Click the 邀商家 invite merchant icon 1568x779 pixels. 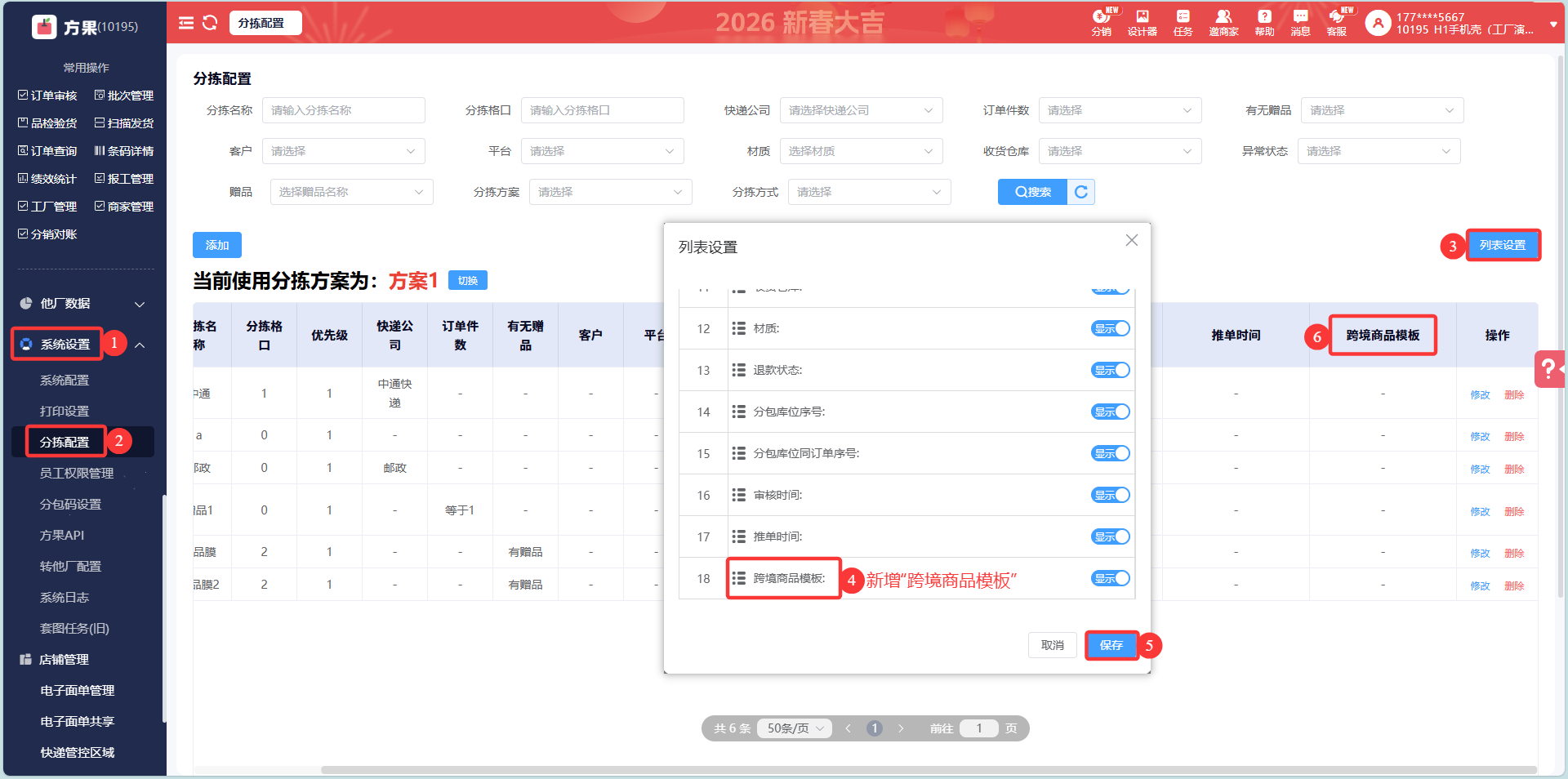[x=1223, y=22]
